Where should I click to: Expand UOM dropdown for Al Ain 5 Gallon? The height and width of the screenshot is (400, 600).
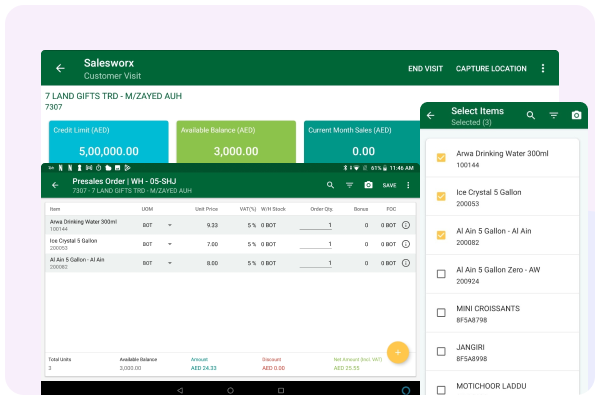tap(169, 263)
